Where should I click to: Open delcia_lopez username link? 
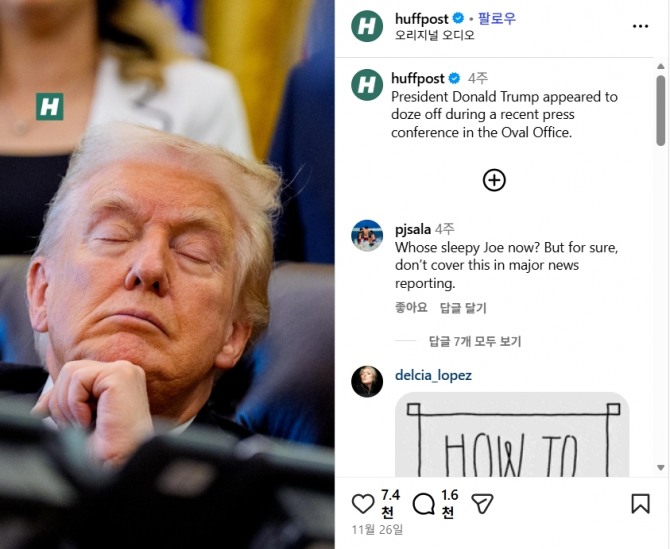[433, 375]
